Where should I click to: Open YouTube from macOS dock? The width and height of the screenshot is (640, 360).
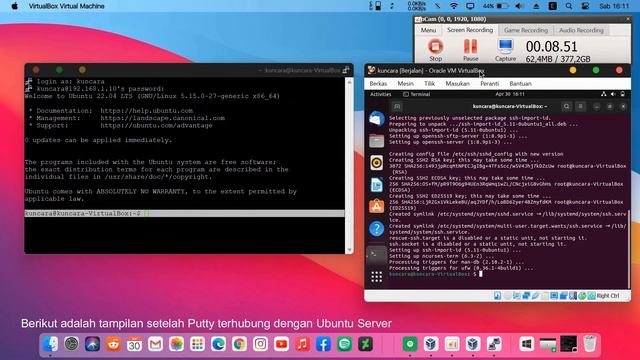tap(281, 344)
